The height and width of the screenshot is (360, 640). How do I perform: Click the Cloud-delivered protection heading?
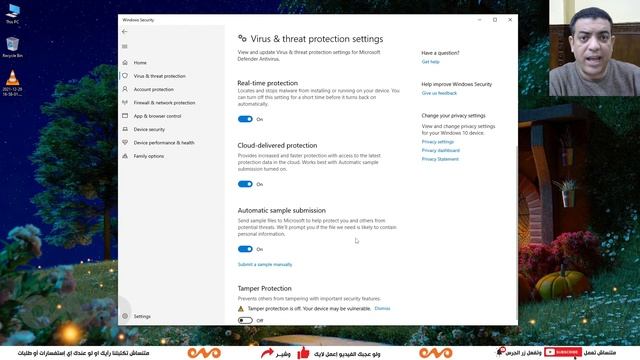click(x=277, y=145)
